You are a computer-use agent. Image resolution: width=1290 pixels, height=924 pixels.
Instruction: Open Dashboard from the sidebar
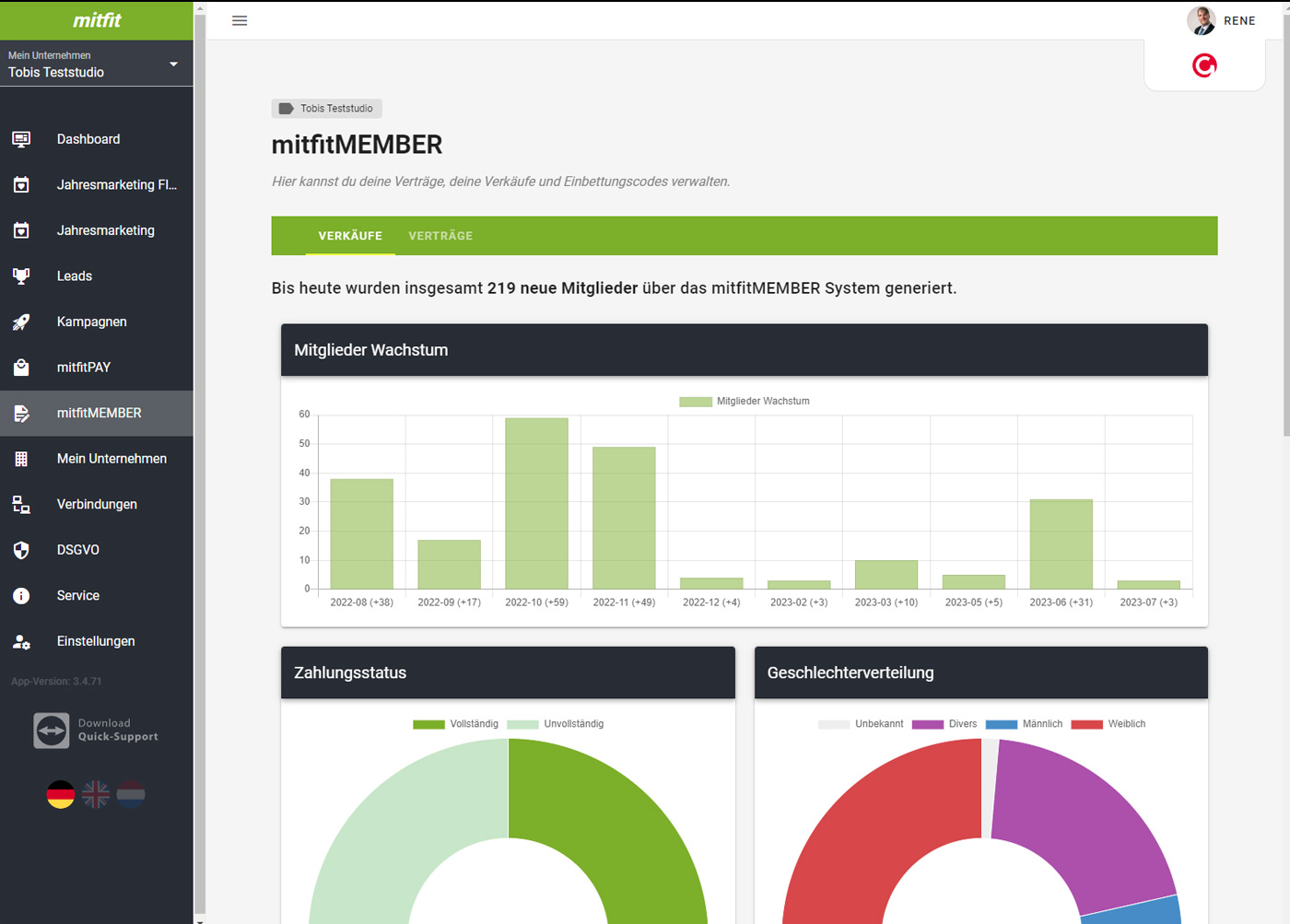pyautogui.click(x=97, y=139)
